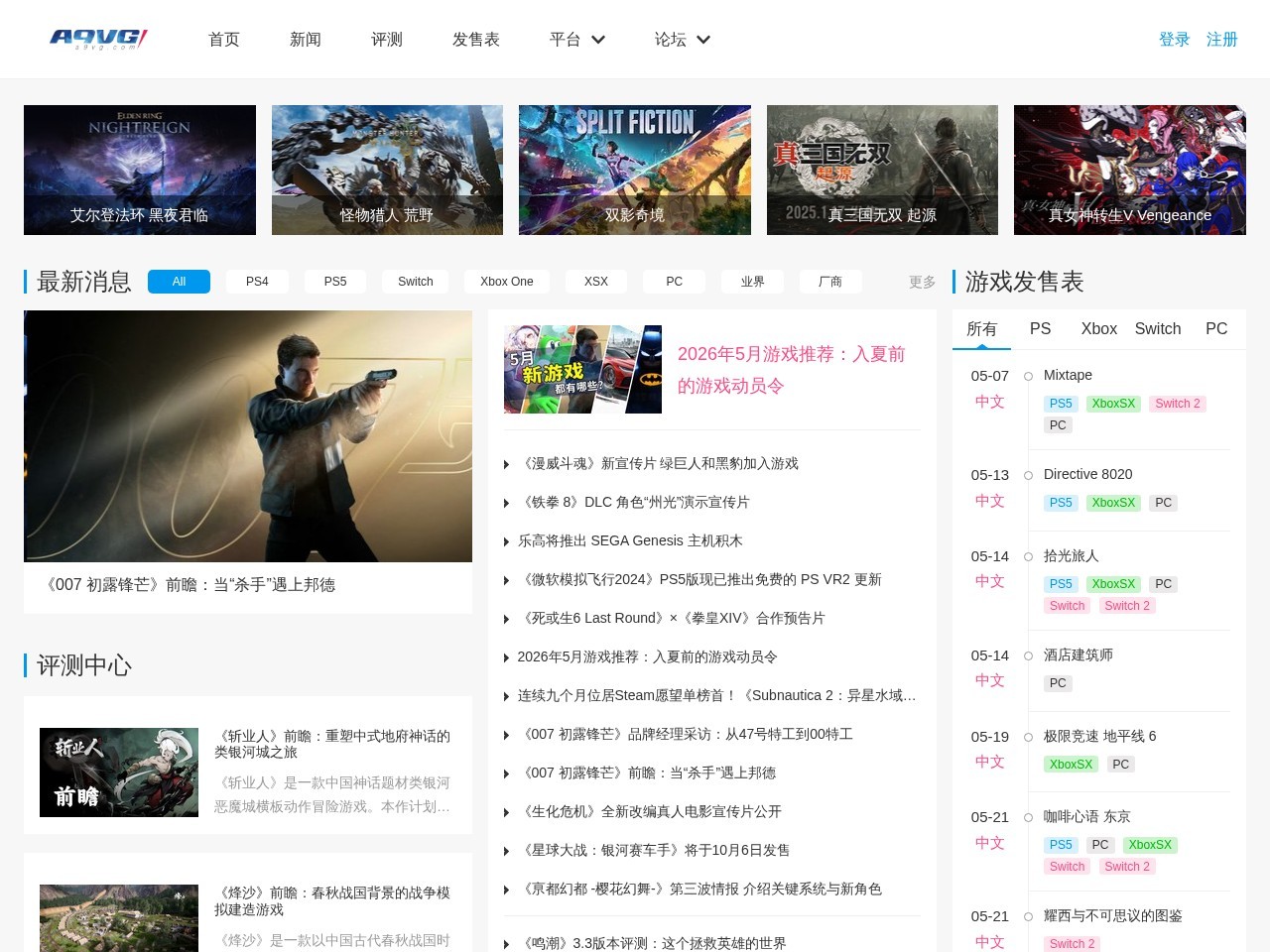Open the 极限竞速 地平线 6 entry

coord(1100,737)
